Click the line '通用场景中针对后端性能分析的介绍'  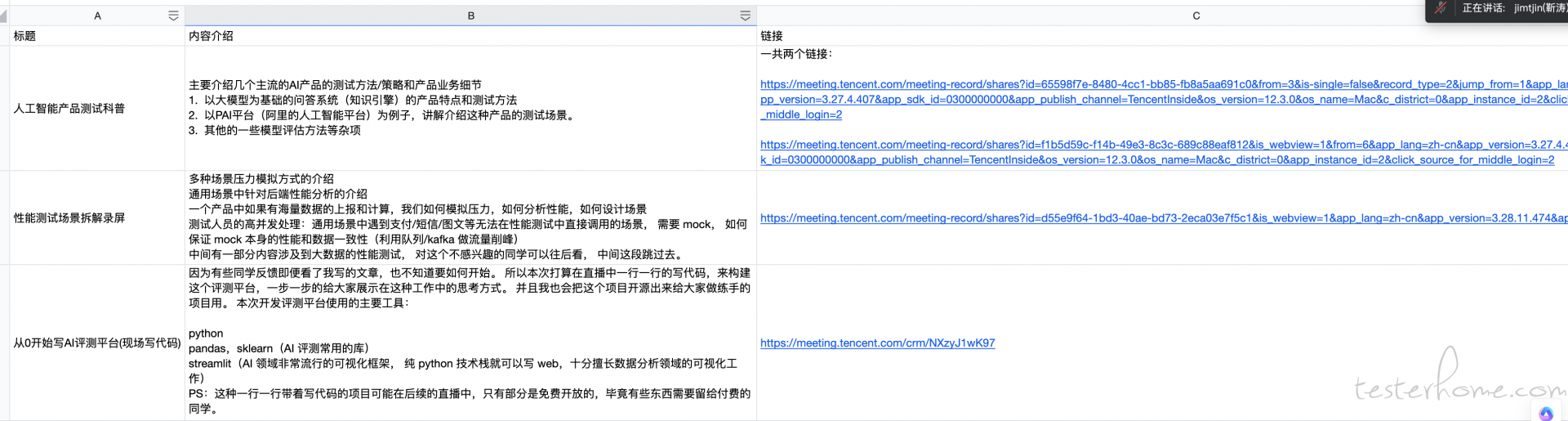(x=278, y=194)
